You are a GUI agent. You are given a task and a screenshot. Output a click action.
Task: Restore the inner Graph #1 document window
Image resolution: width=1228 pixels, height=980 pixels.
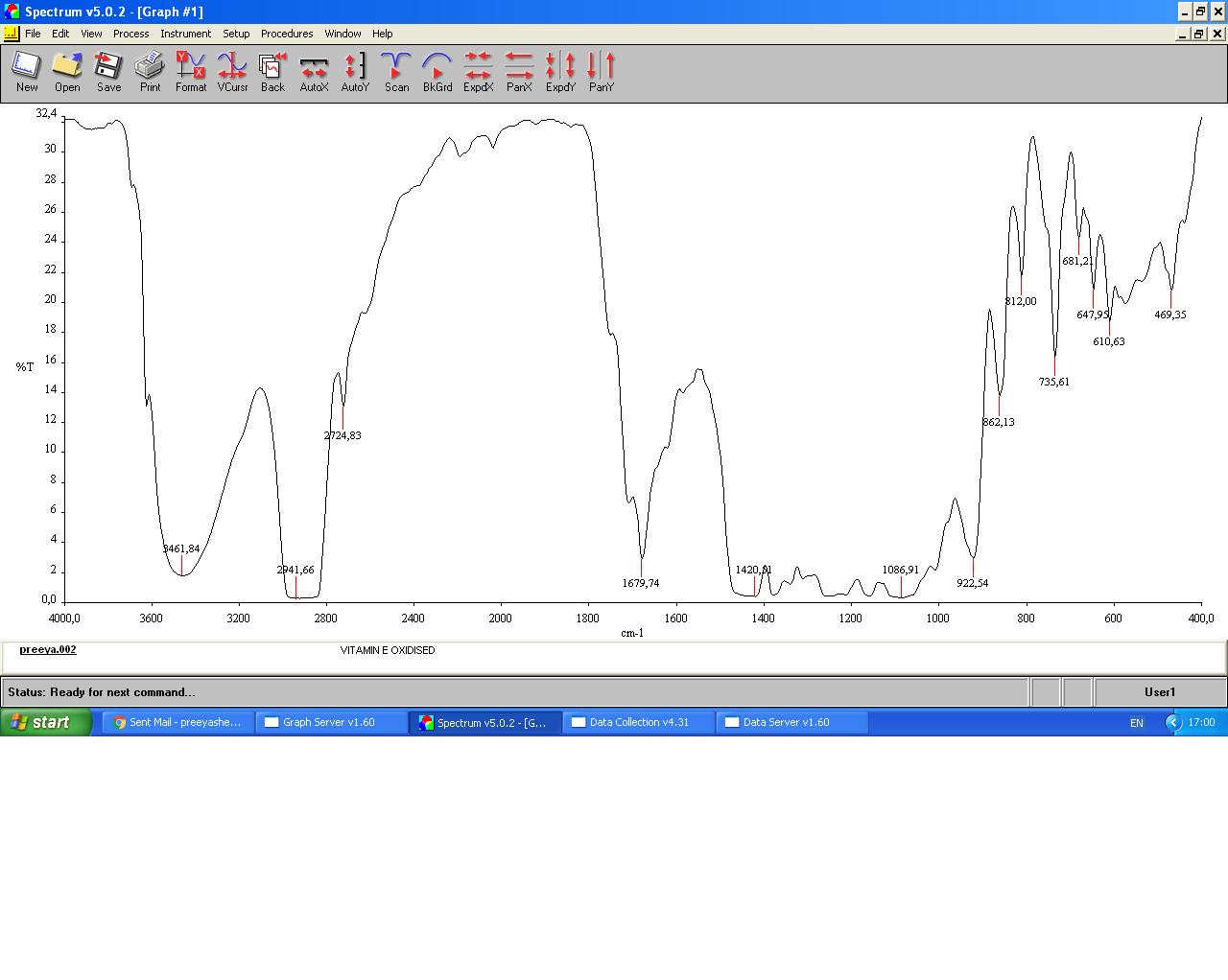click(x=1199, y=34)
